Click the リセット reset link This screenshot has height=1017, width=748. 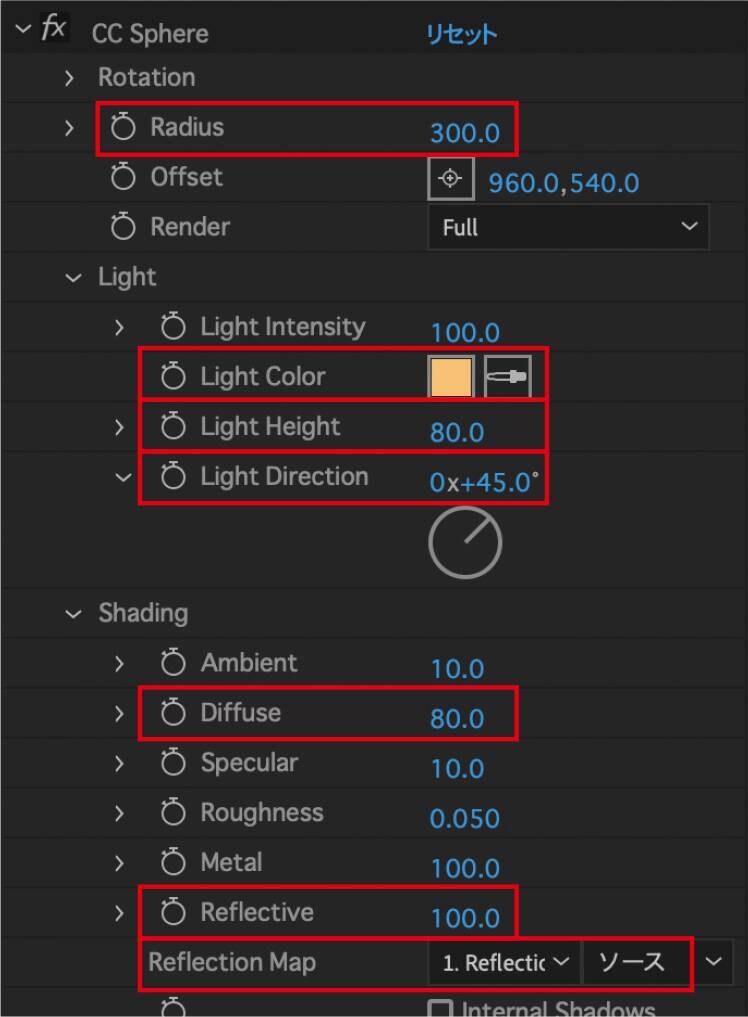tap(461, 34)
